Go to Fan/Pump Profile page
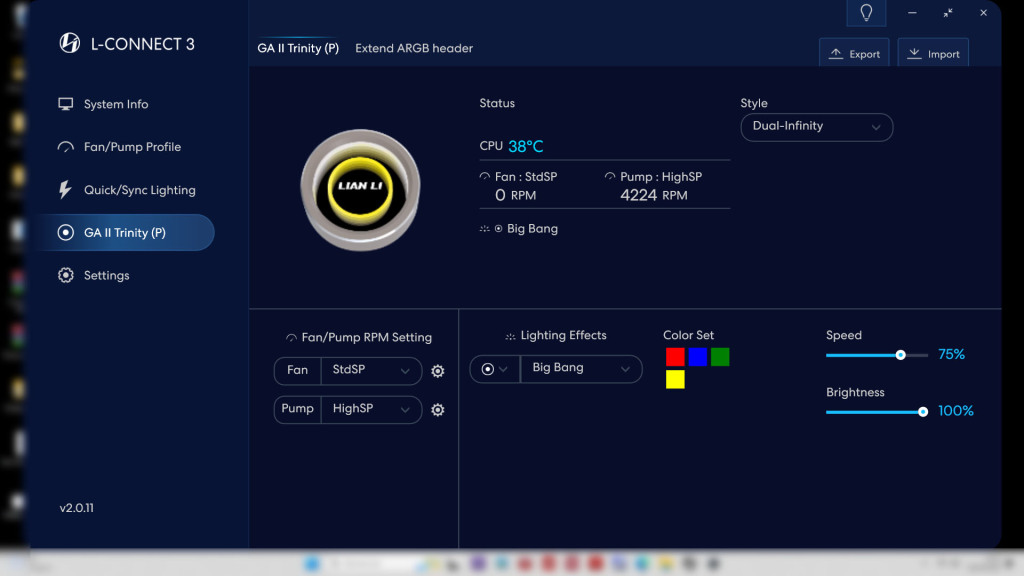 tap(131, 147)
